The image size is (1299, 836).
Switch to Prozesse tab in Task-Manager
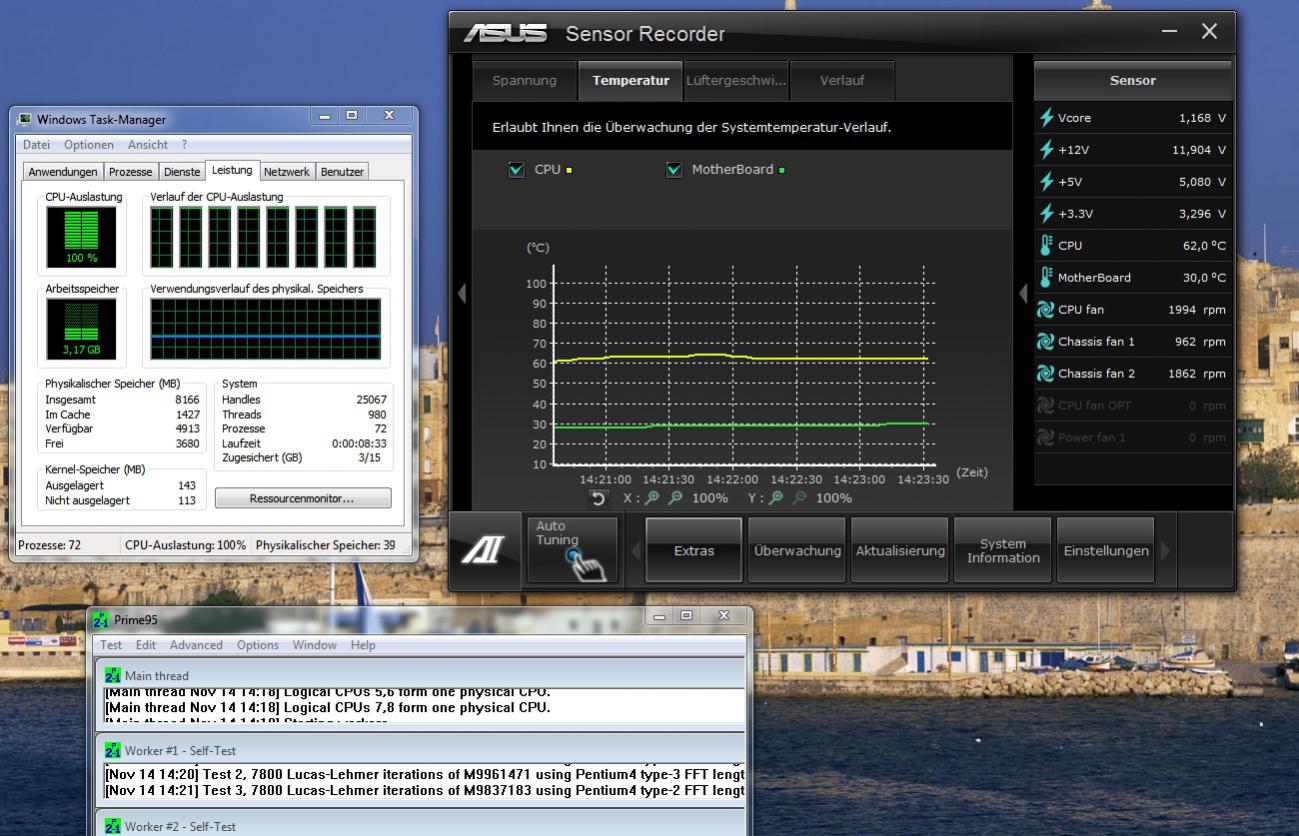pyautogui.click(x=131, y=172)
